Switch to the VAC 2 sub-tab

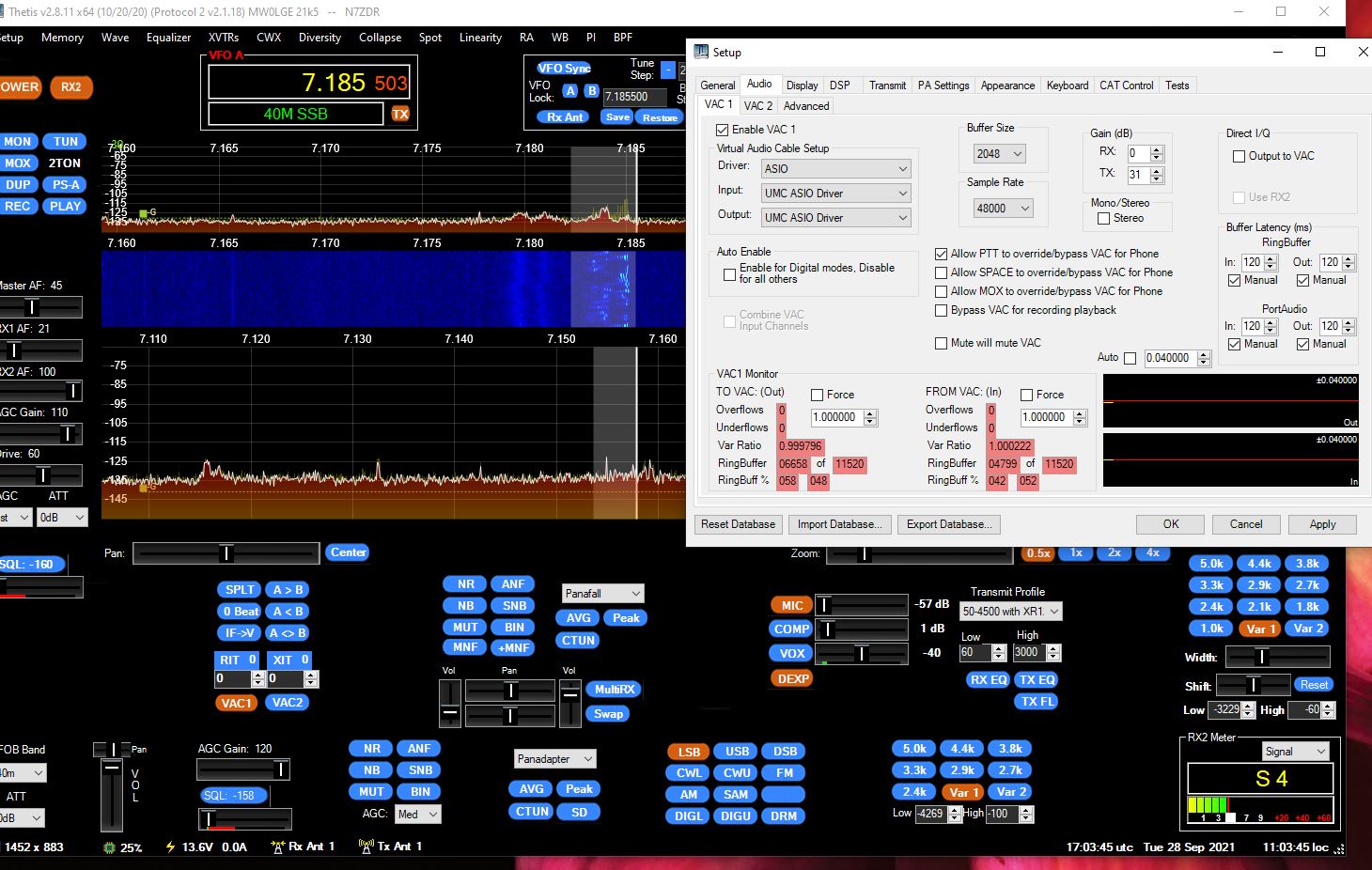(x=758, y=106)
